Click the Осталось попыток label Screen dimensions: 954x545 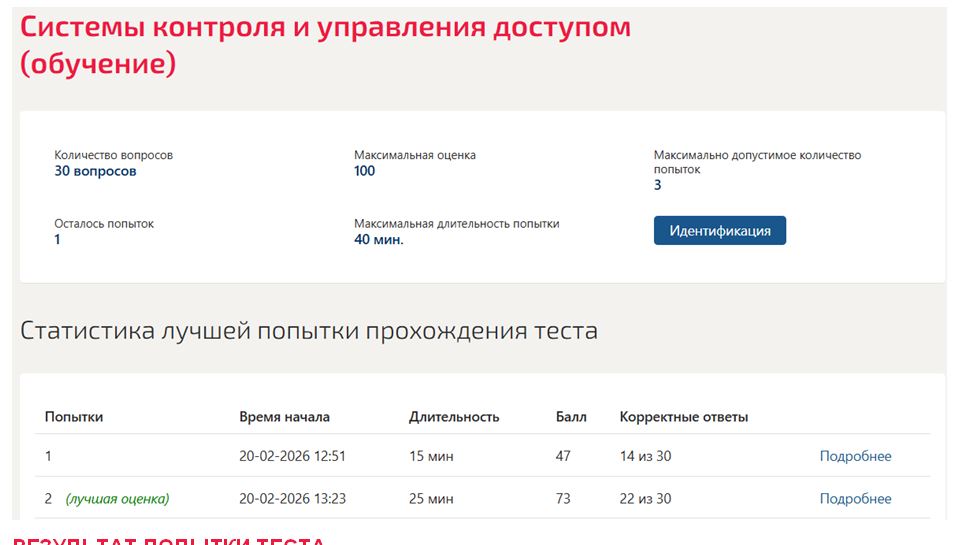pos(104,224)
